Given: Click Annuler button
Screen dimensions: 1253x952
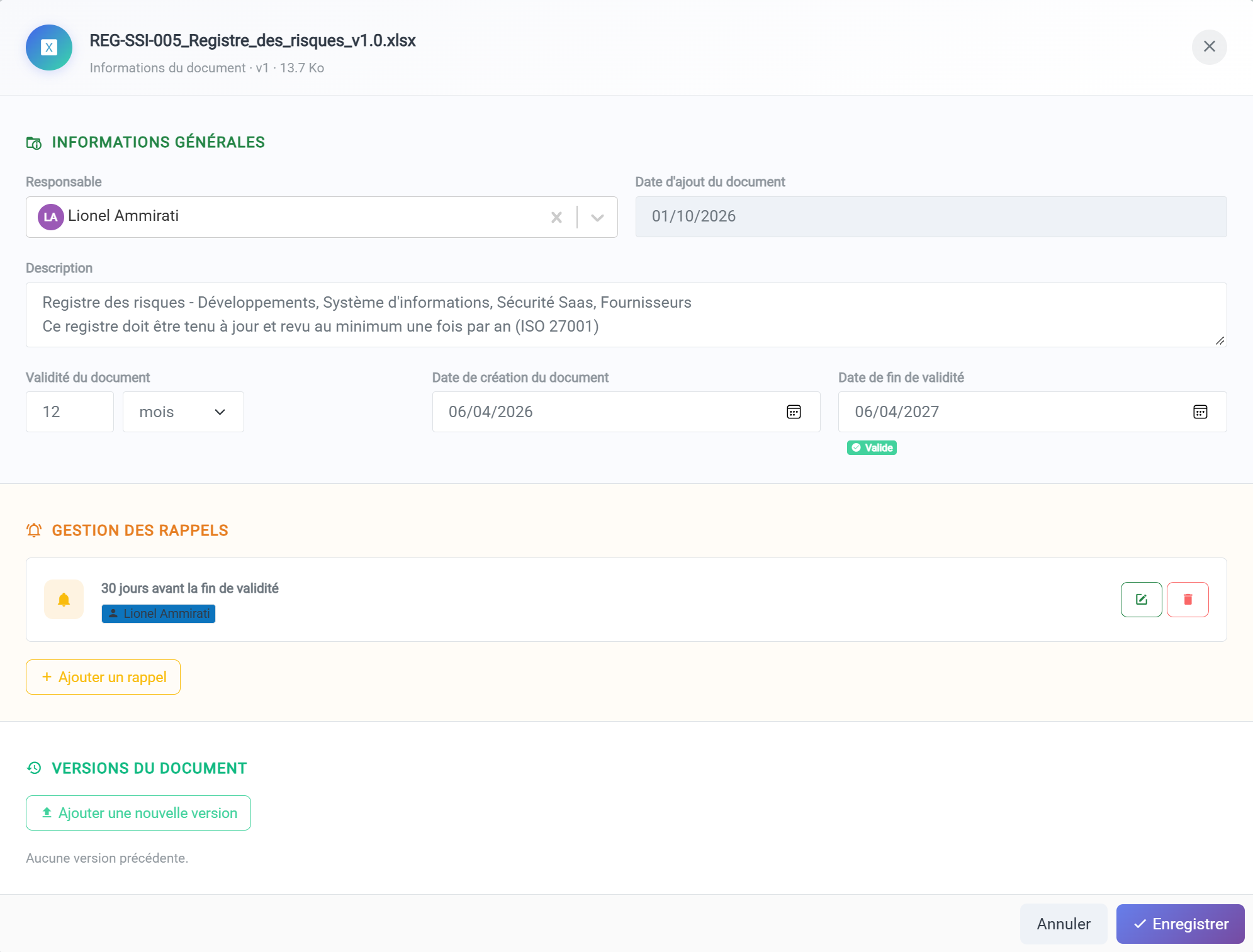Looking at the screenshot, I should [x=1064, y=924].
